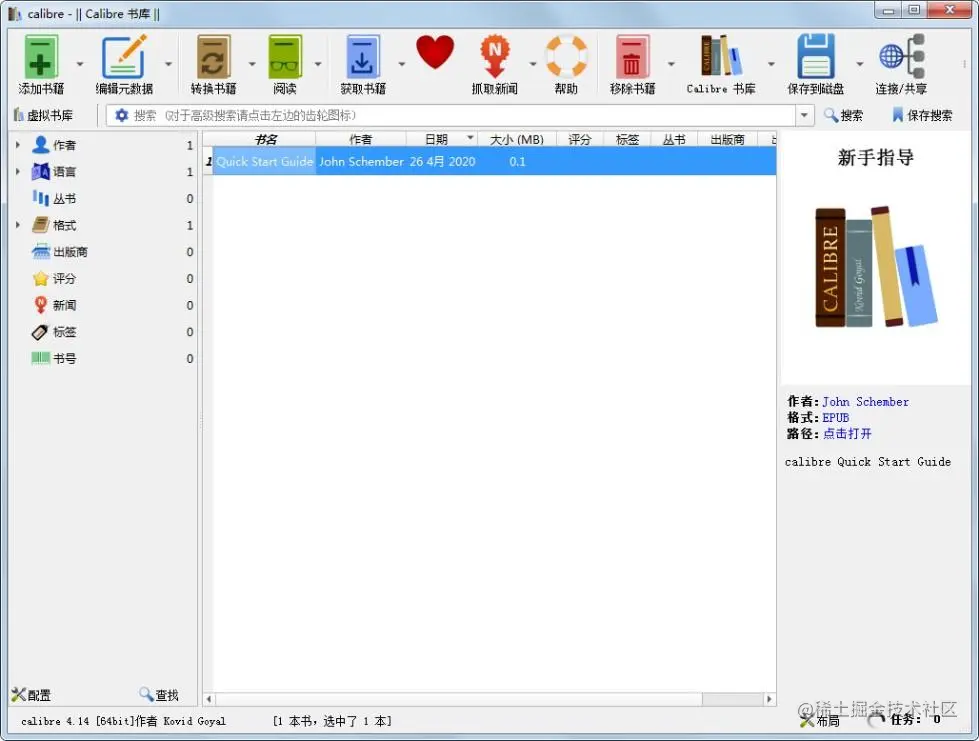Click the 查找 find button
Screen dimensions: 979x741
click(x=159, y=695)
